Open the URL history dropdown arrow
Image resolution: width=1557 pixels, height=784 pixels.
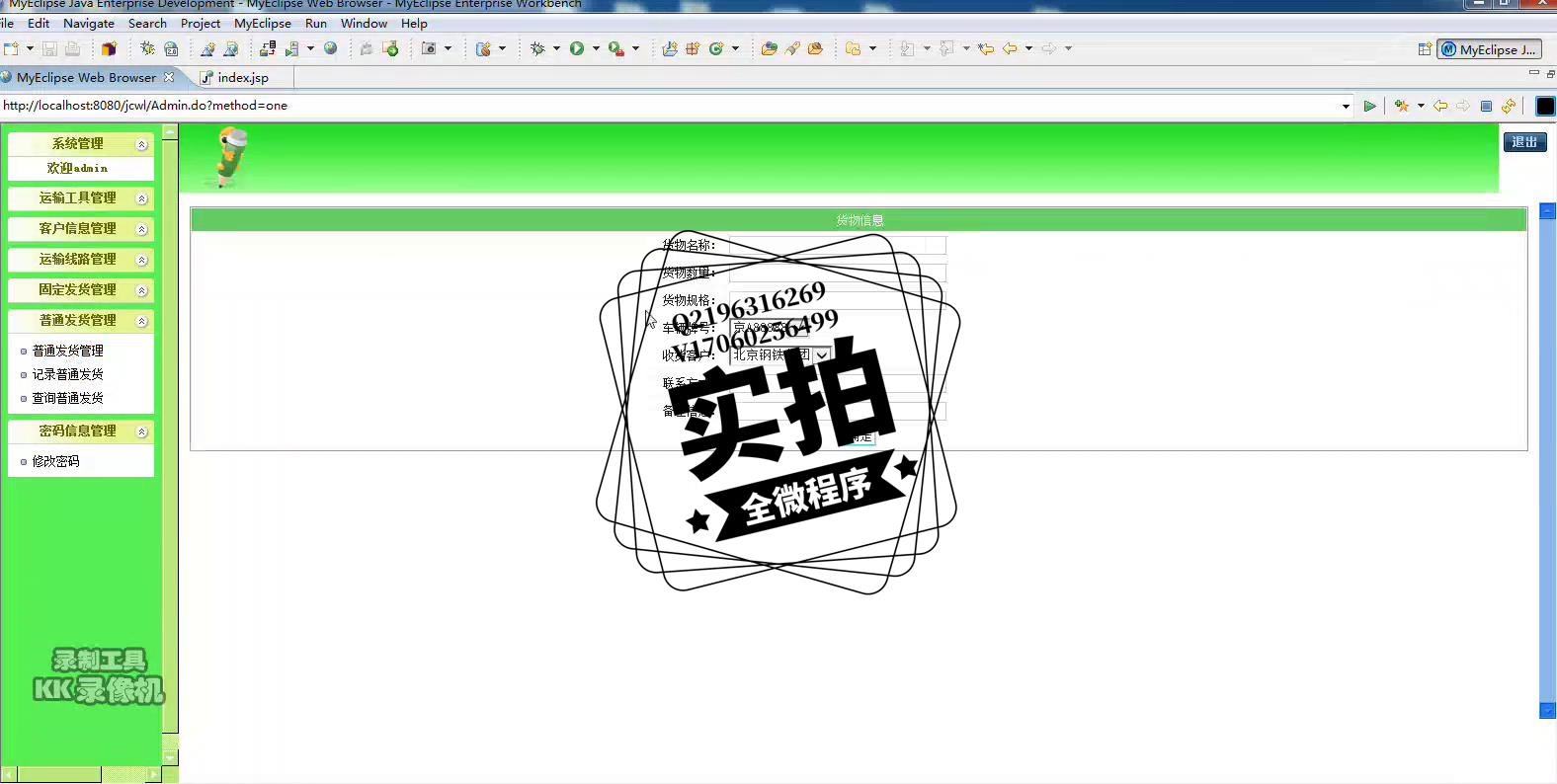[1346, 106]
